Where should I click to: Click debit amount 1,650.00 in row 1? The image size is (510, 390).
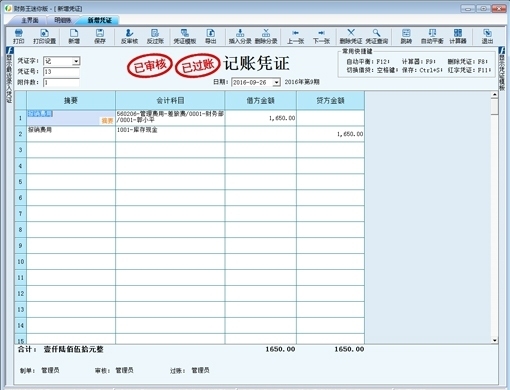[261, 118]
